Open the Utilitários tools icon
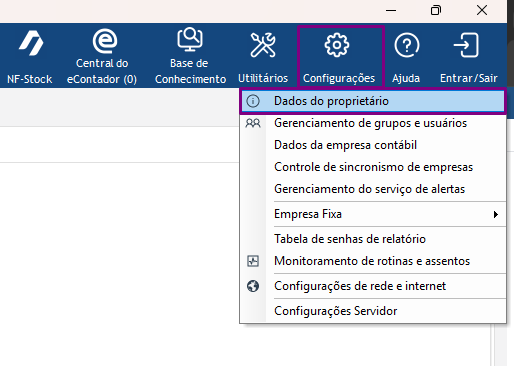Screen dimensions: 514x366 click(263, 45)
